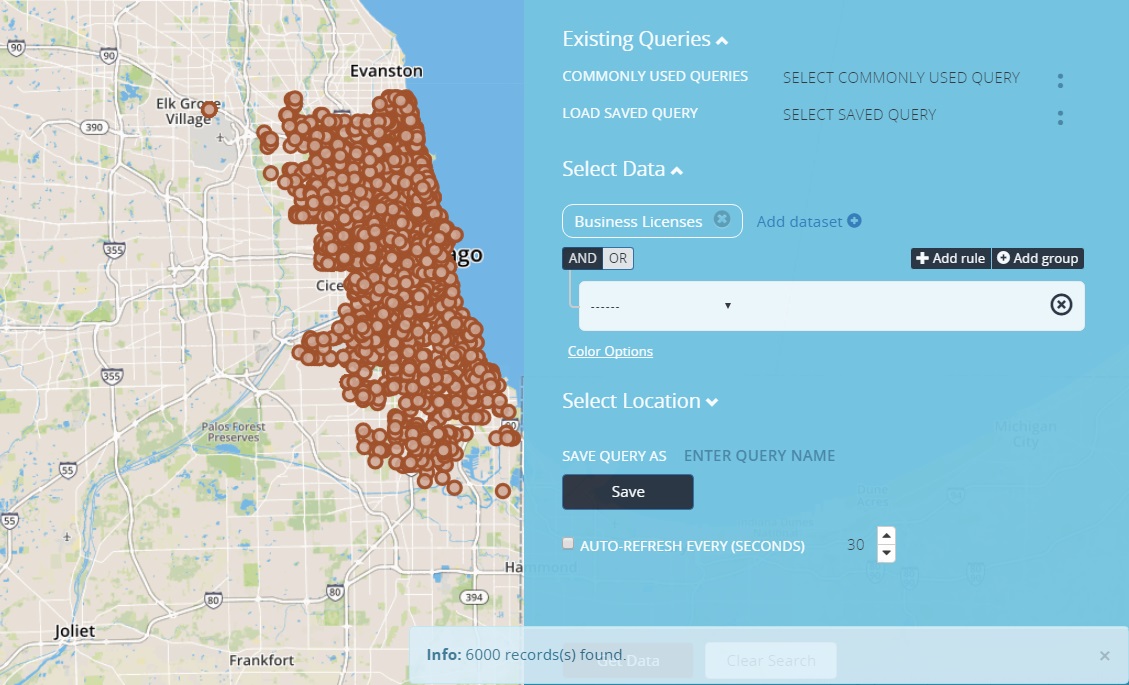The width and height of the screenshot is (1129, 685).
Task: Expand the Select Location section
Action: pos(712,402)
